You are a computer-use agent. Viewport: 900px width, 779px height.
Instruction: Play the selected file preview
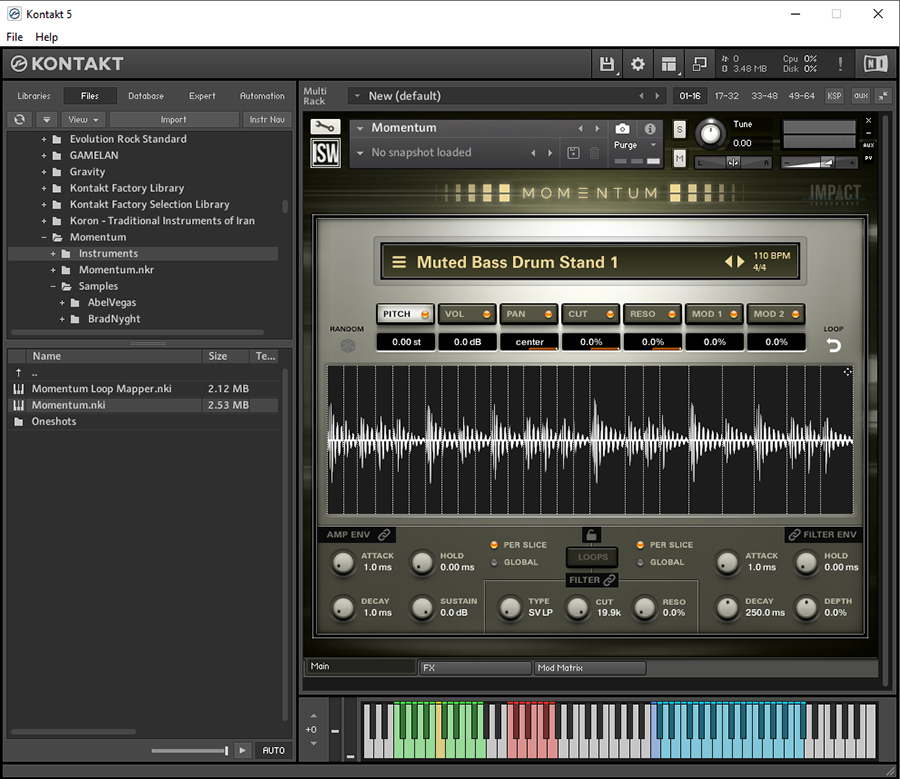[x=242, y=750]
